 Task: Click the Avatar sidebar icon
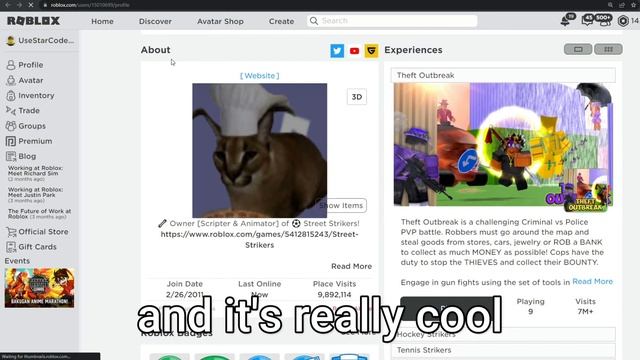coord(11,80)
